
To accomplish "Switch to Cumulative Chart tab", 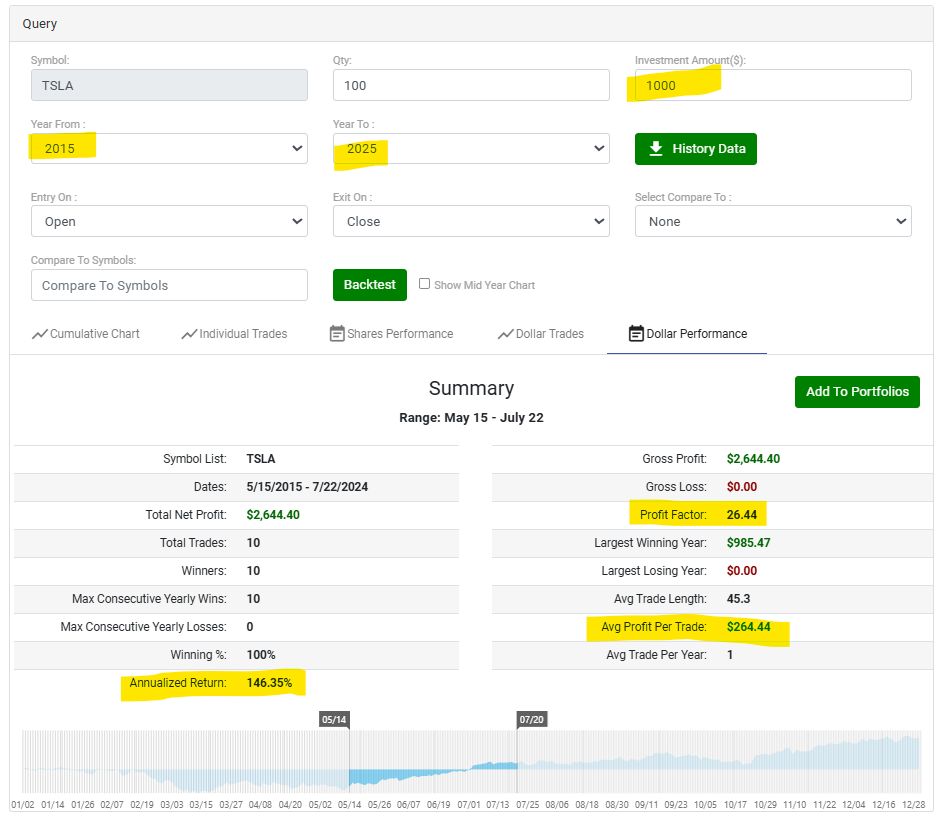I will pyautogui.click(x=85, y=334).
